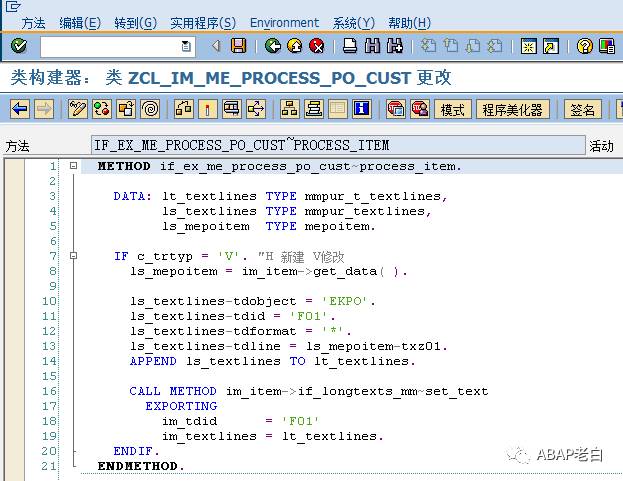The image size is (623, 481).
Task: Toggle Display/Change pencil icon
Action: 77,109
